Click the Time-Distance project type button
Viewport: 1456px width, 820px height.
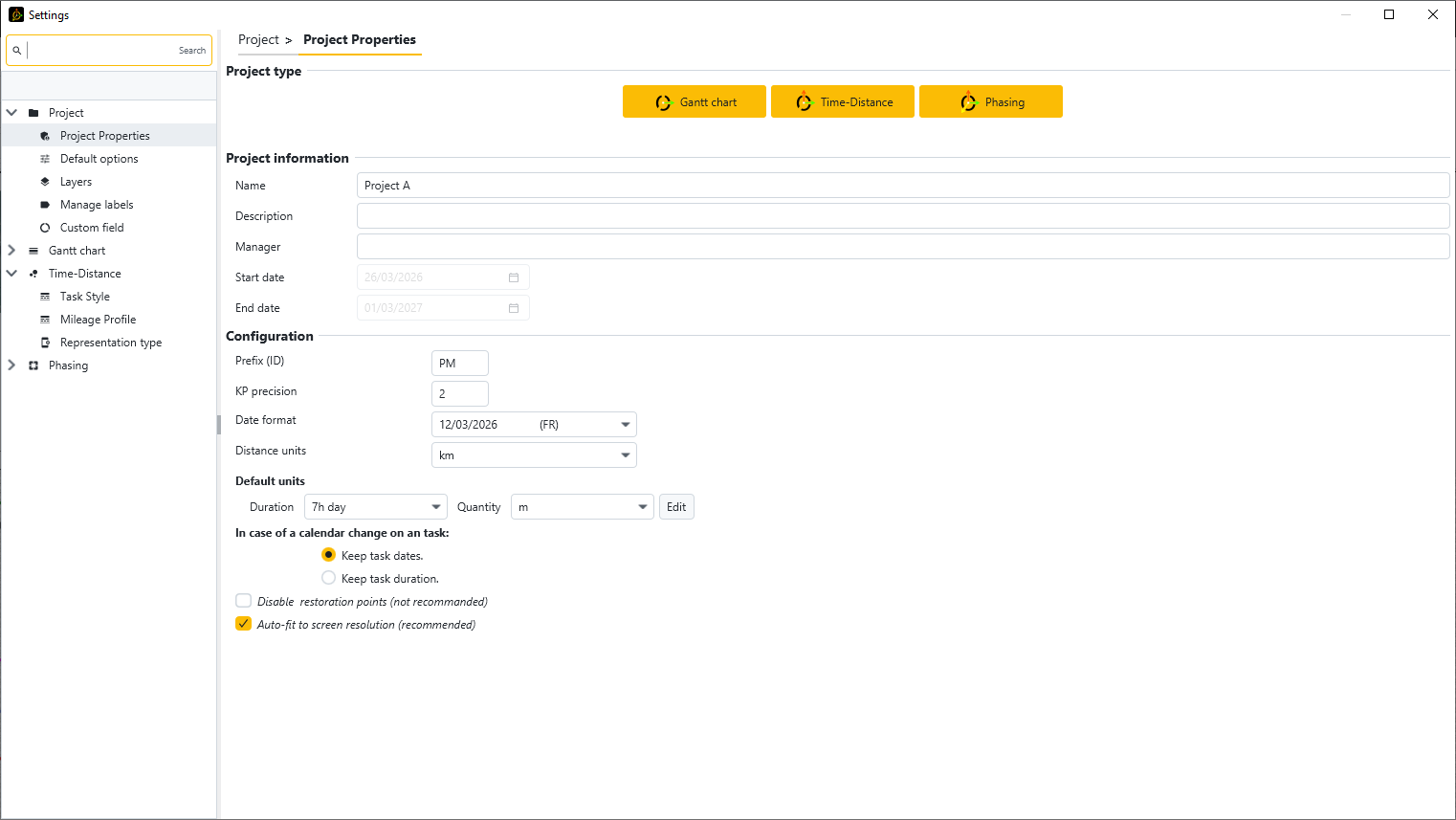click(843, 102)
